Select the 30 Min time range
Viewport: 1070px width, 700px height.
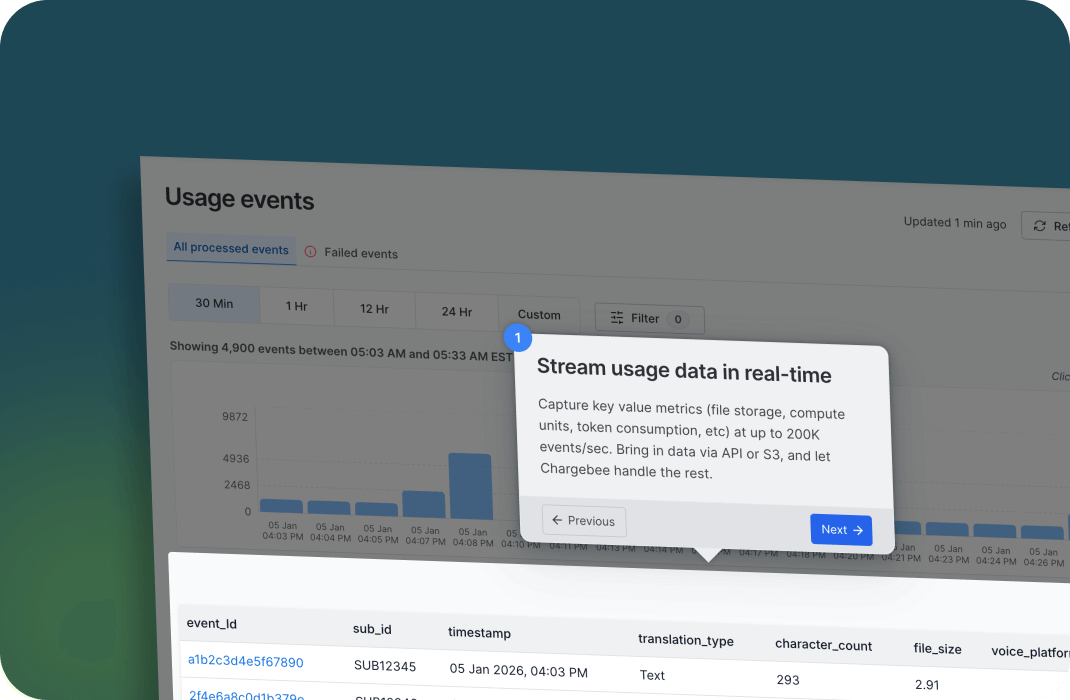coord(214,303)
